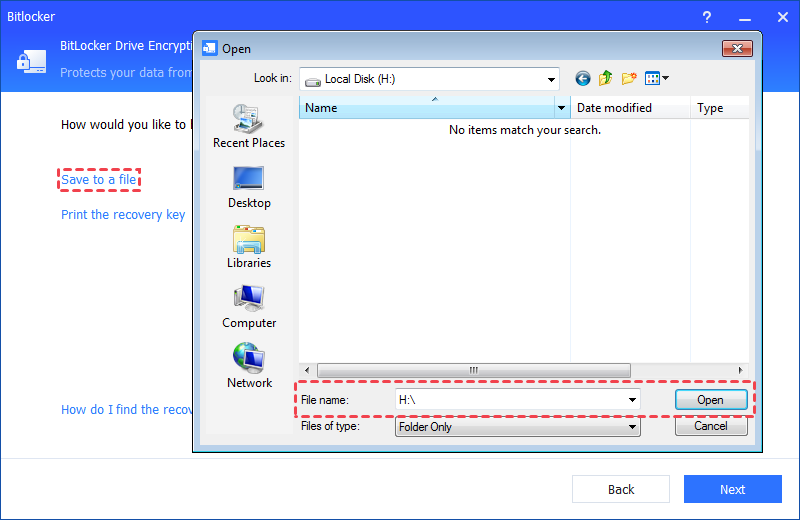The height and width of the screenshot is (520, 800).
Task: Open the Name column filter dropdown
Action: pos(561,108)
